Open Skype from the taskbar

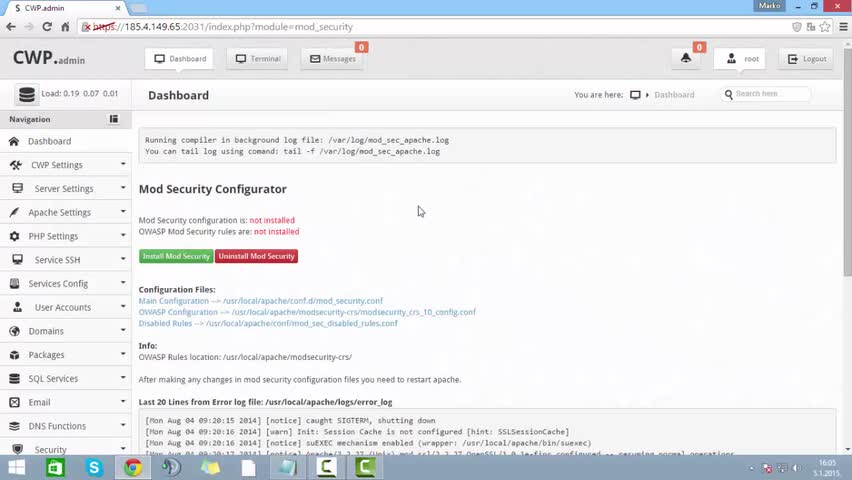(94, 467)
